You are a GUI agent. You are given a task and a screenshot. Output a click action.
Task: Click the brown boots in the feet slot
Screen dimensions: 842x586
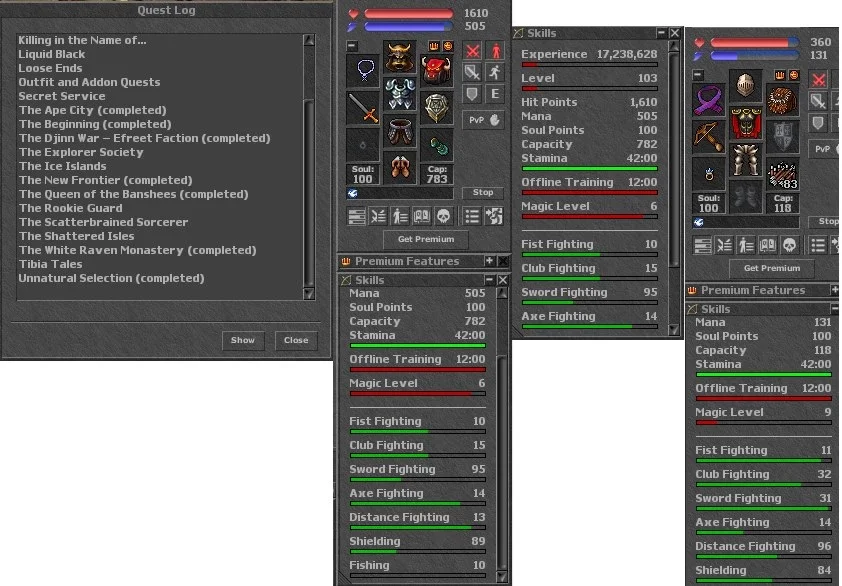[x=400, y=168]
